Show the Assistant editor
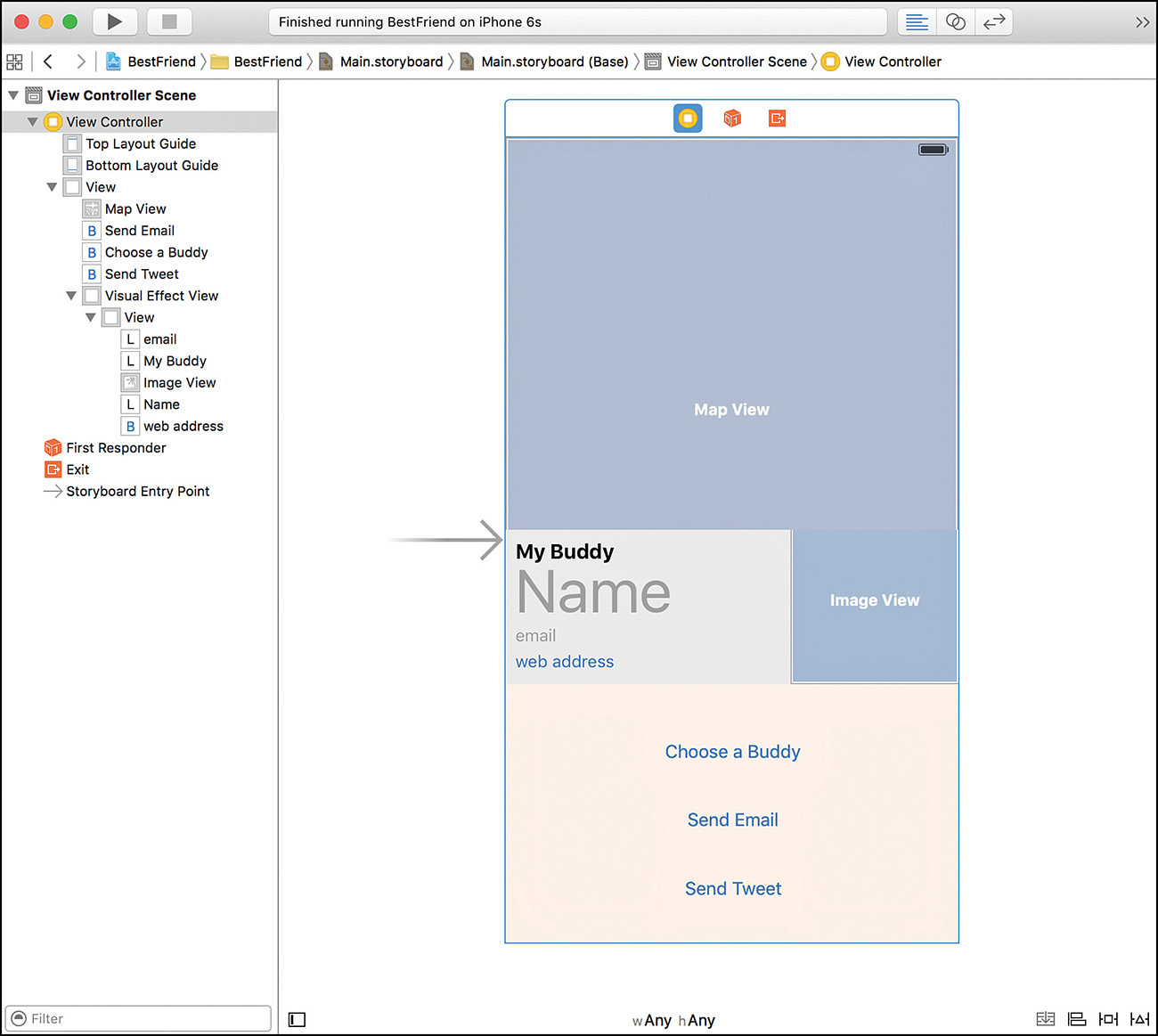The width and height of the screenshot is (1158, 1036). click(956, 21)
